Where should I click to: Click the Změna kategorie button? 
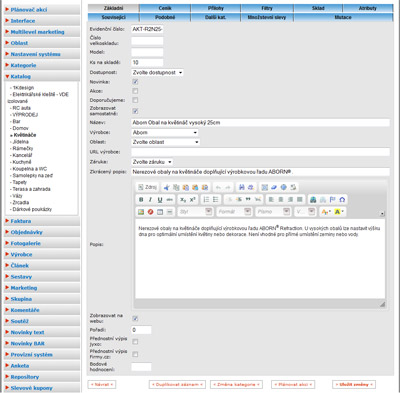point(236,384)
